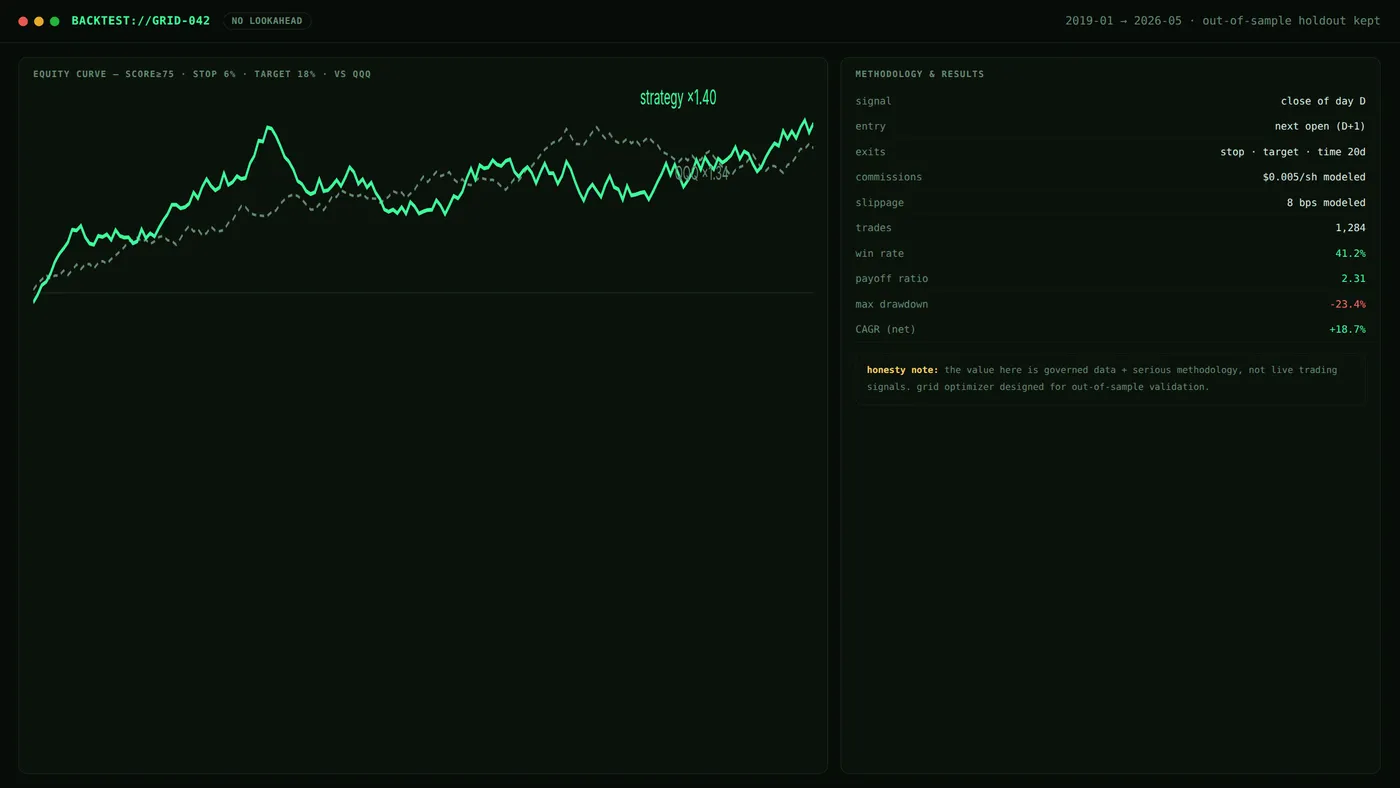The image size is (1400, 788).
Task: Click the honesty note box
Action: pos(1110,378)
